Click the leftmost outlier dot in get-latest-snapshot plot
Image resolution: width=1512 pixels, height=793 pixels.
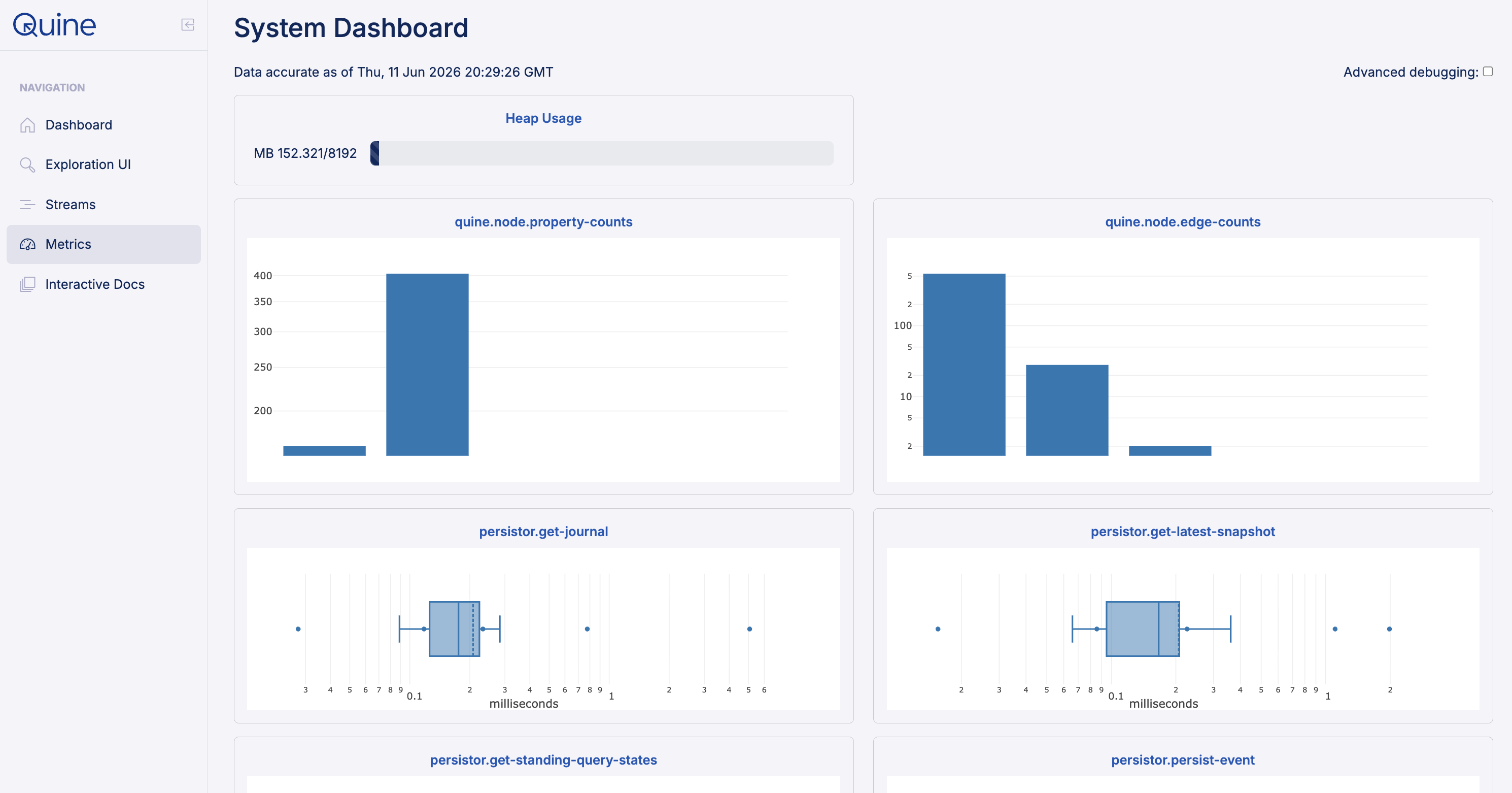[938, 629]
